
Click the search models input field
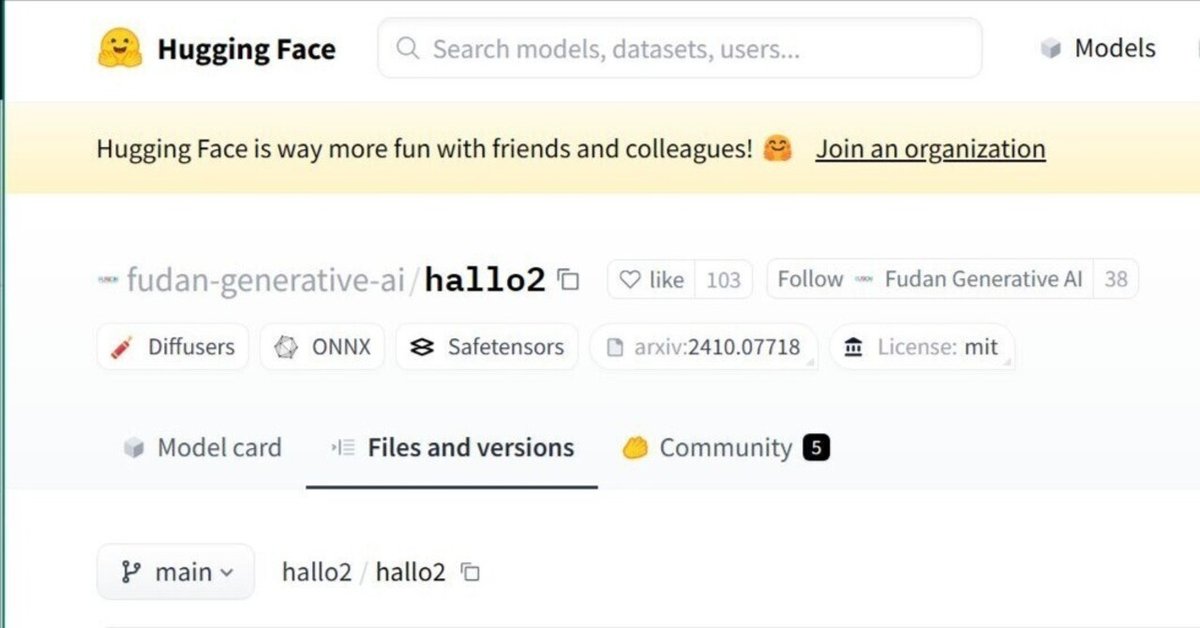(678, 49)
